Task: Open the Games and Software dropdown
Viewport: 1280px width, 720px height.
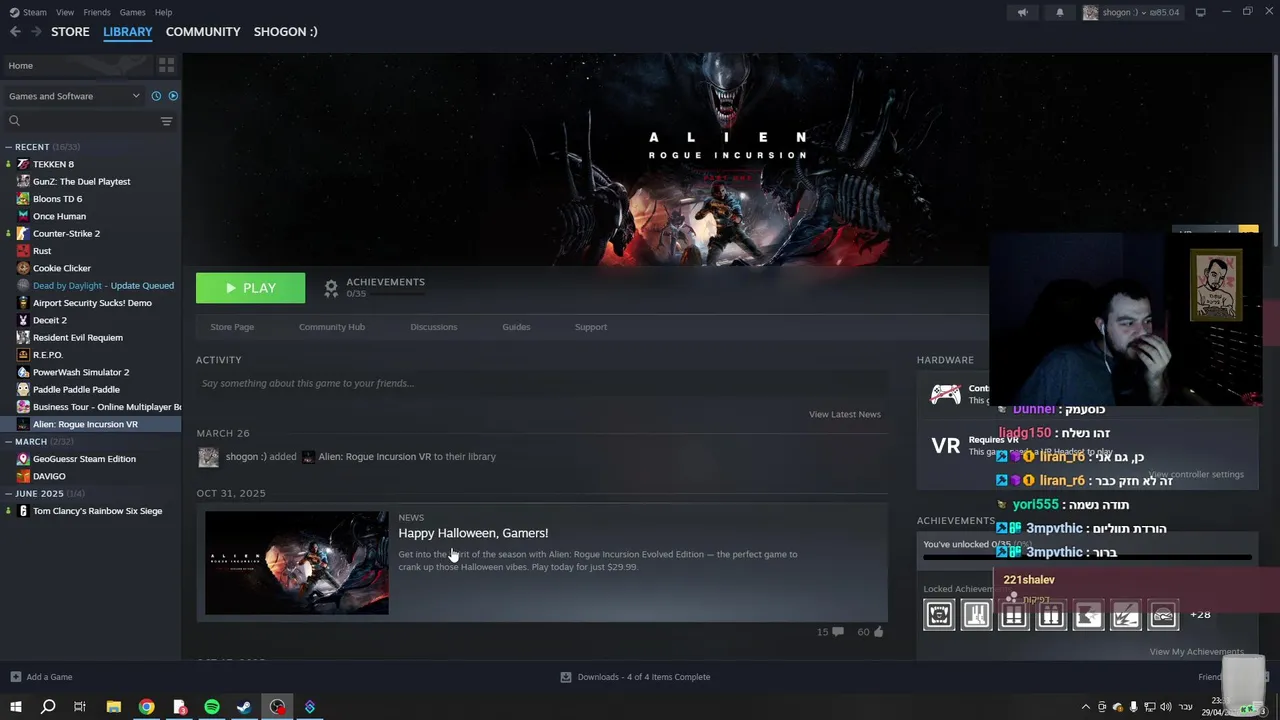Action: coord(73,96)
